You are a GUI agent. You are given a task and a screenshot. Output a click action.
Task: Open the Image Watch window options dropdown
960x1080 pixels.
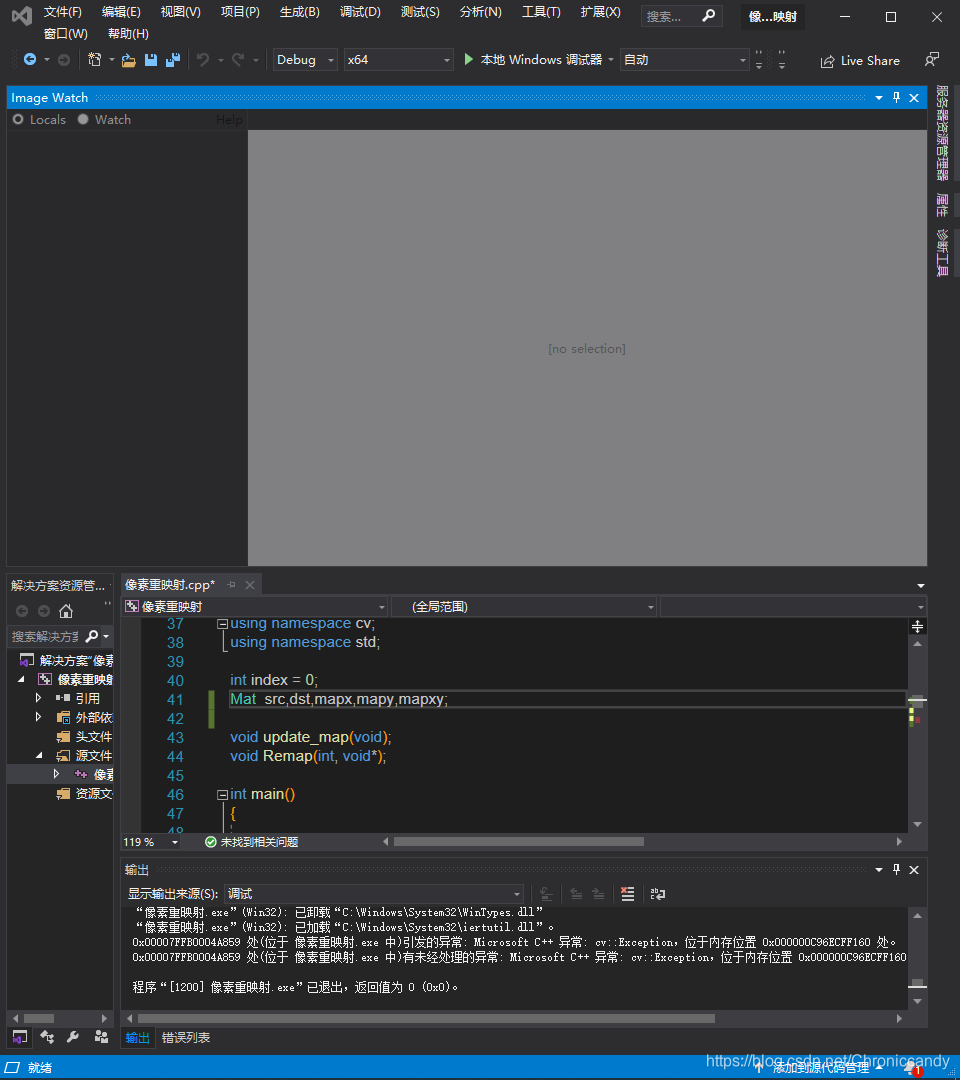879,98
